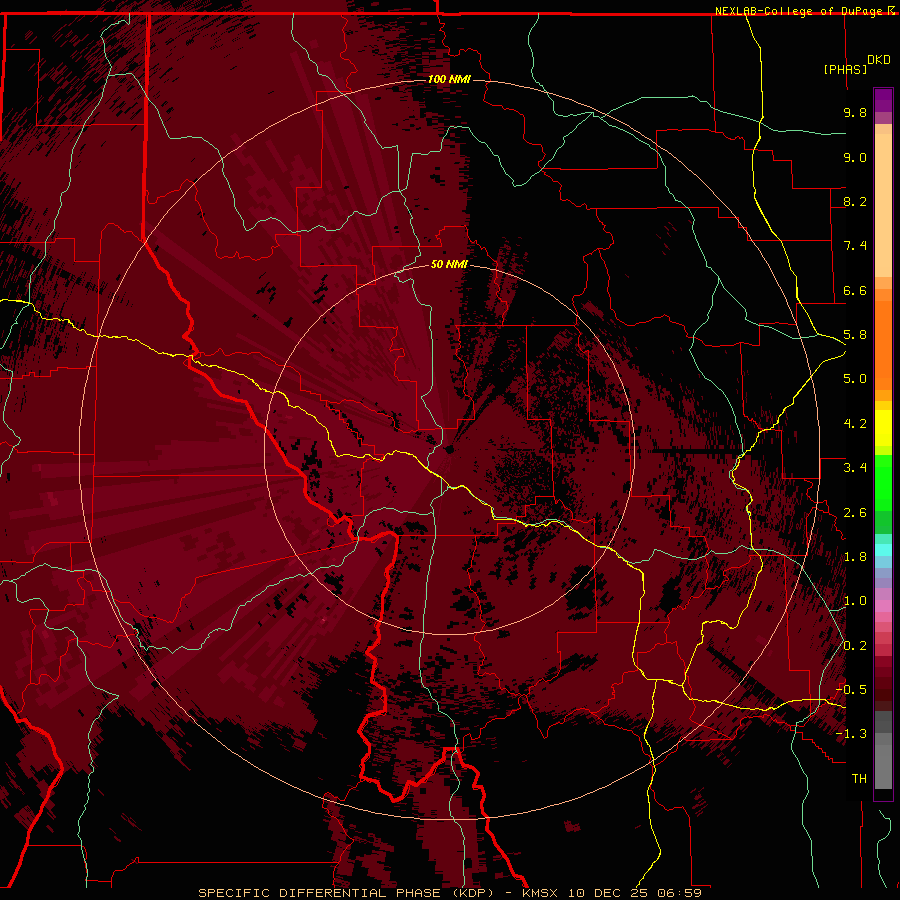Click the green segment of the color bar
900x900 pixels.
point(883,488)
